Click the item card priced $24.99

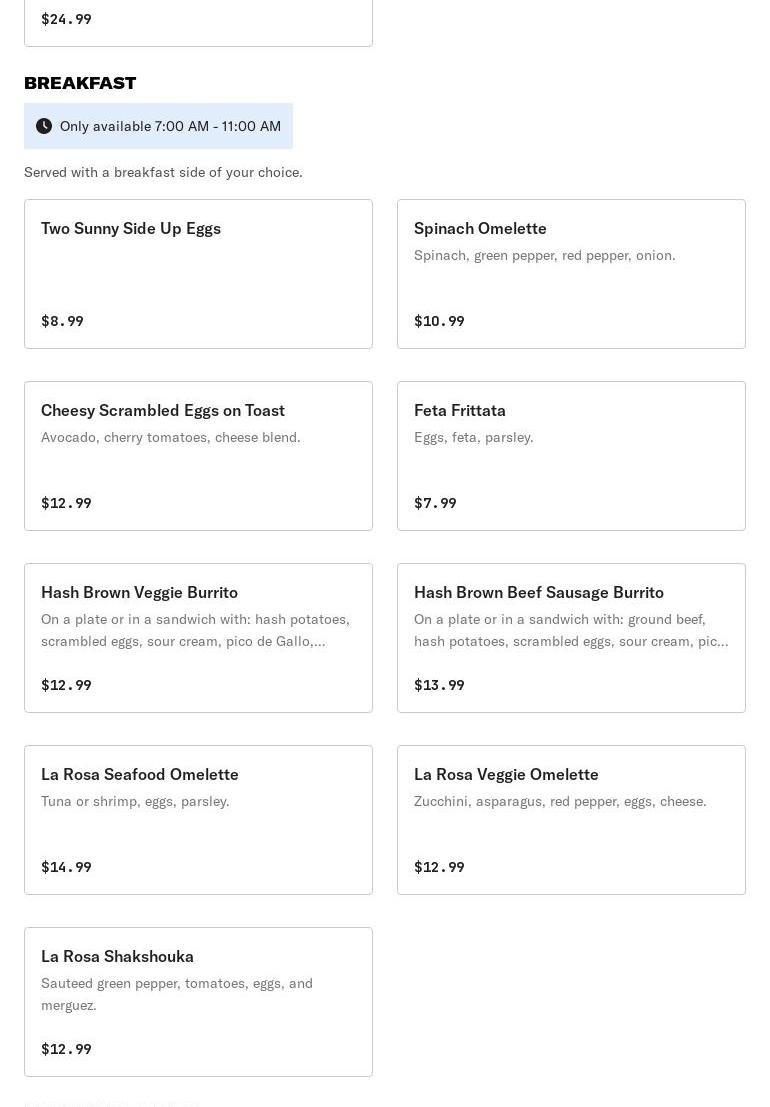pyautogui.click(x=198, y=22)
